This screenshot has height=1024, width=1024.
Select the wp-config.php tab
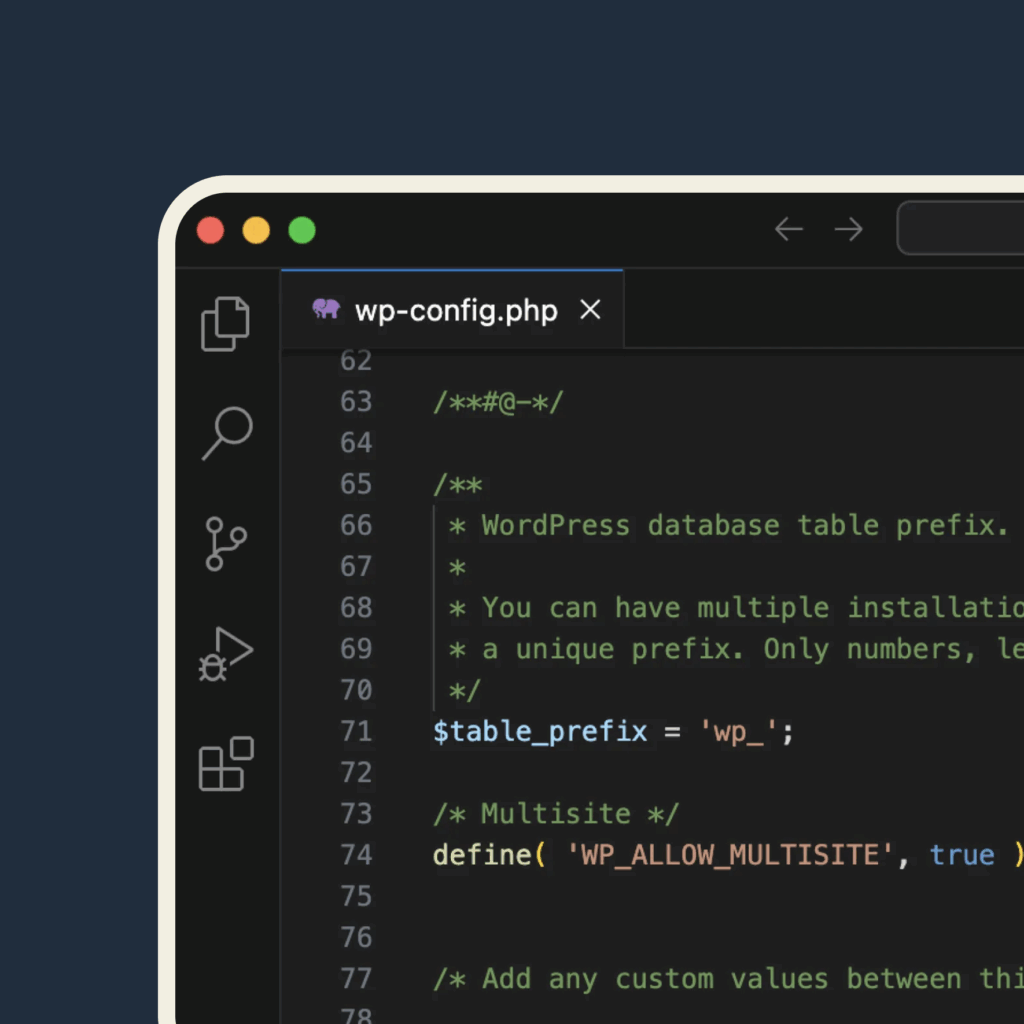coord(452,310)
